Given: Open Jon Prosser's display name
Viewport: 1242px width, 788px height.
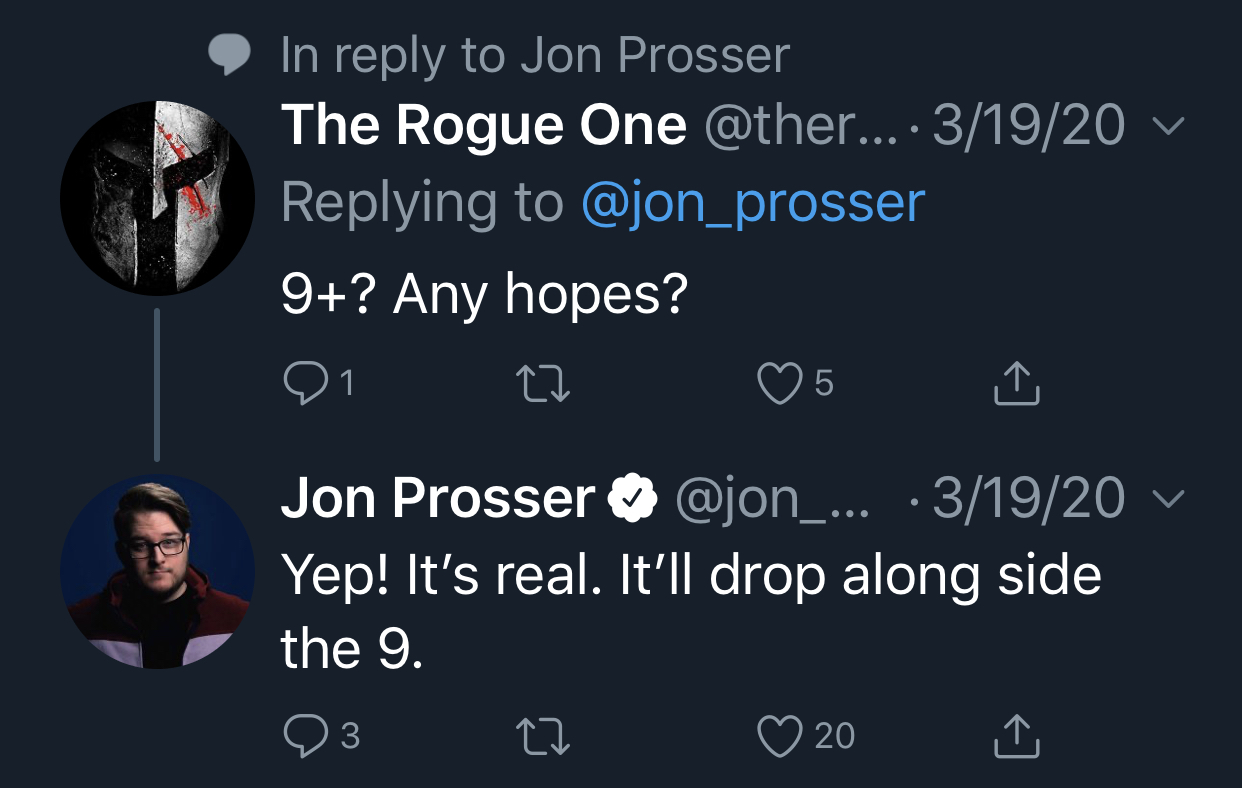Looking at the screenshot, I should 438,498.
